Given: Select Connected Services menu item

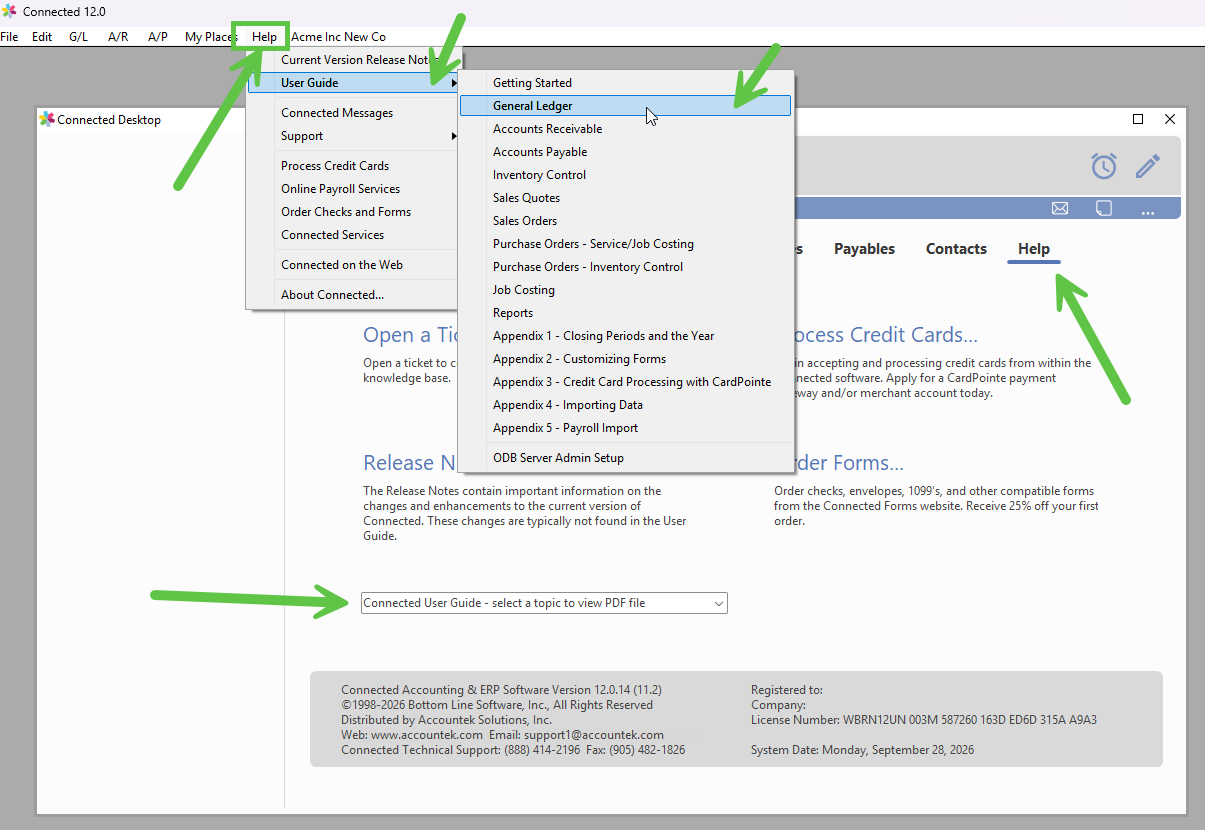Looking at the screenshot, I should (352, 235).
